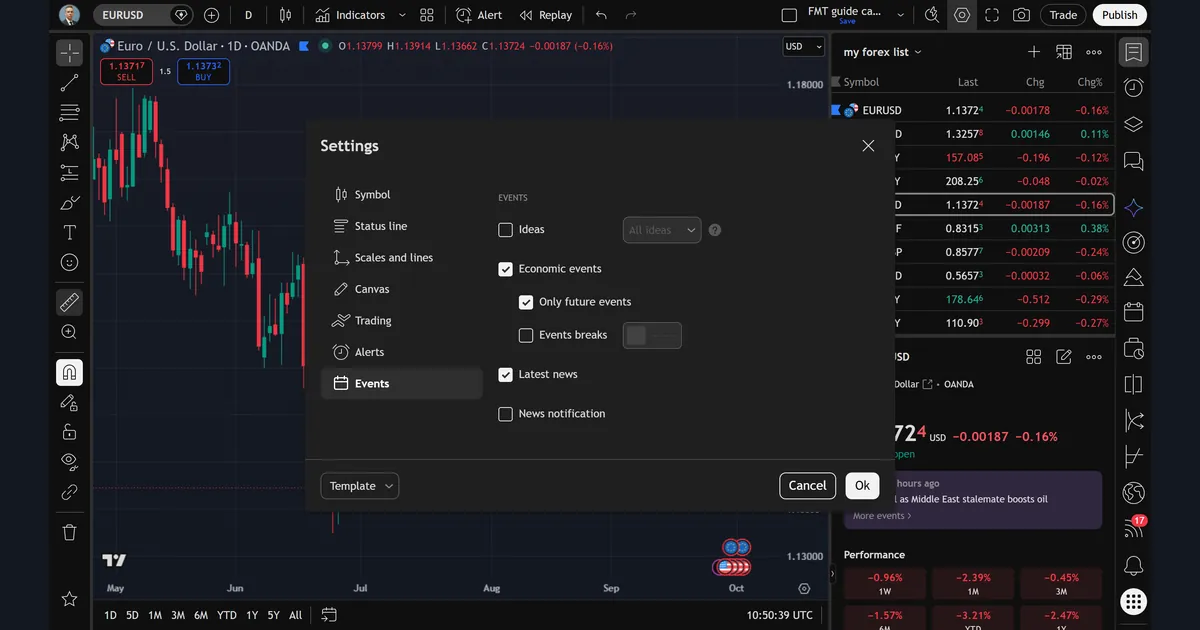Click the Publish button
This screenshot has width=1200, height=630.
tap(1119, 15)
